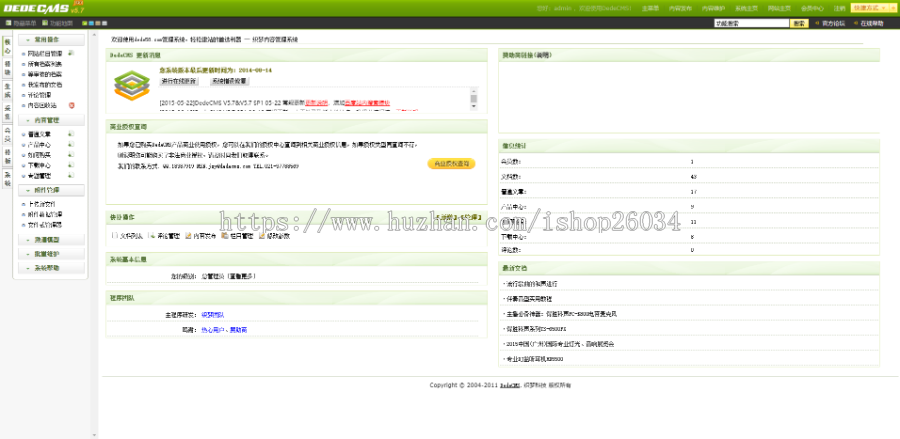Click the speaker icon beside 在线帮助
Viewport: 900px width, 439px height.
click(856, 24)
